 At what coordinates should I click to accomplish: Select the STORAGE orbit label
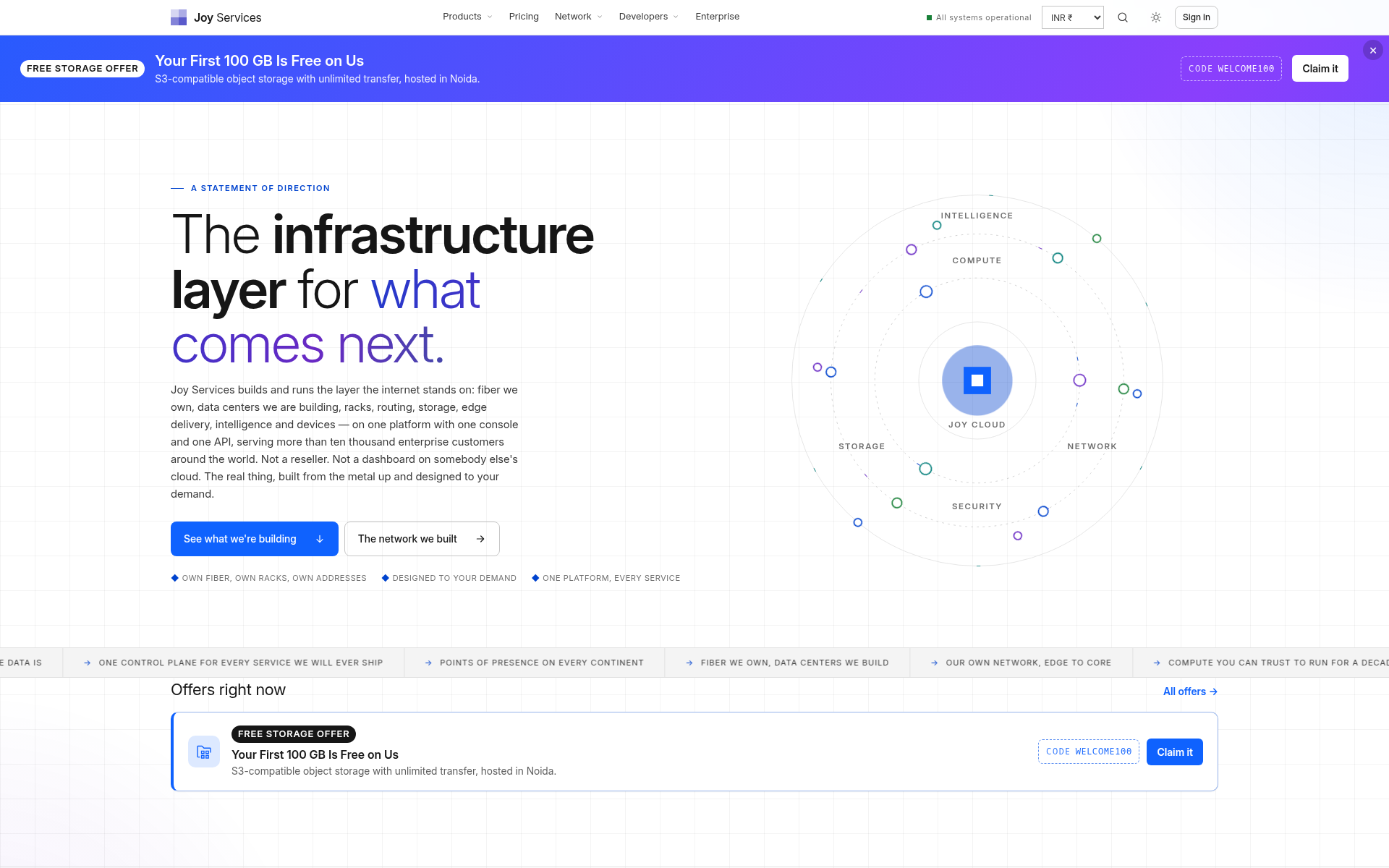click(862, 446)
